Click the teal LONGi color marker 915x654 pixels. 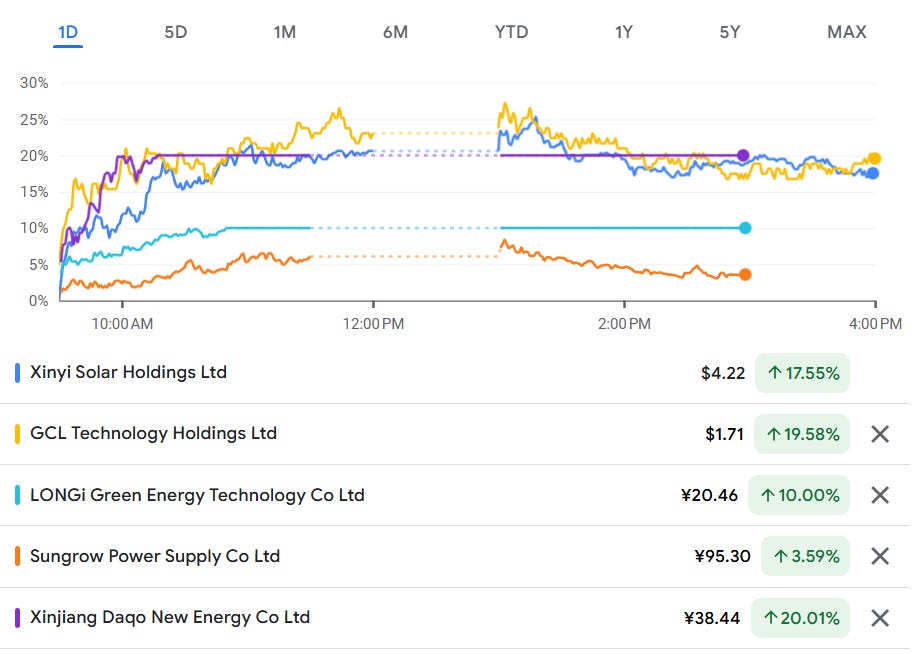(x=18, y=495)
